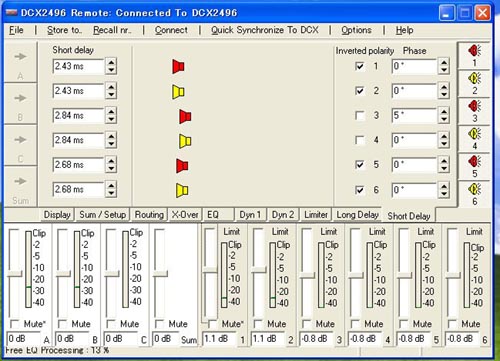The height and width of the screenshot is (361, 500).
Task: Adjust phase spinner for channel 1
Action: [444, 66]
